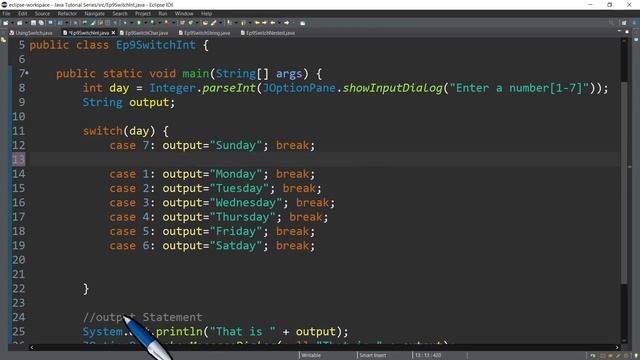Click the horizontal scrollbar right arrow
640x360 pixels.
click(617, 347)
